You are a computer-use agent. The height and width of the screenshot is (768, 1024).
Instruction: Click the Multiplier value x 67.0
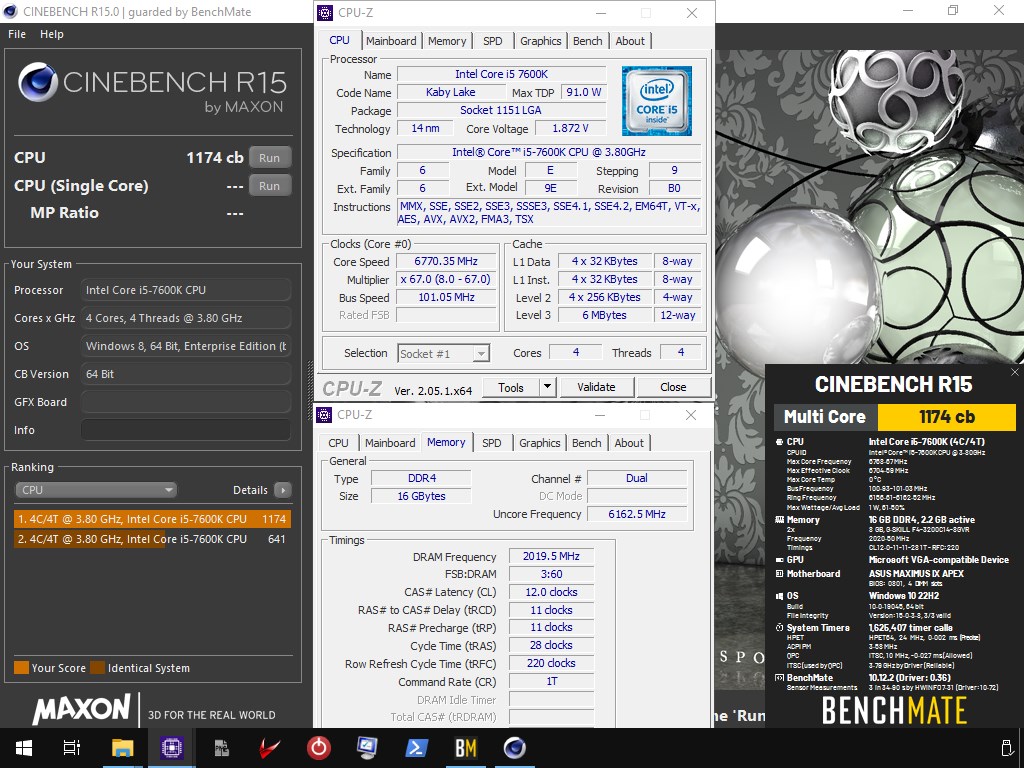point(446,279)
